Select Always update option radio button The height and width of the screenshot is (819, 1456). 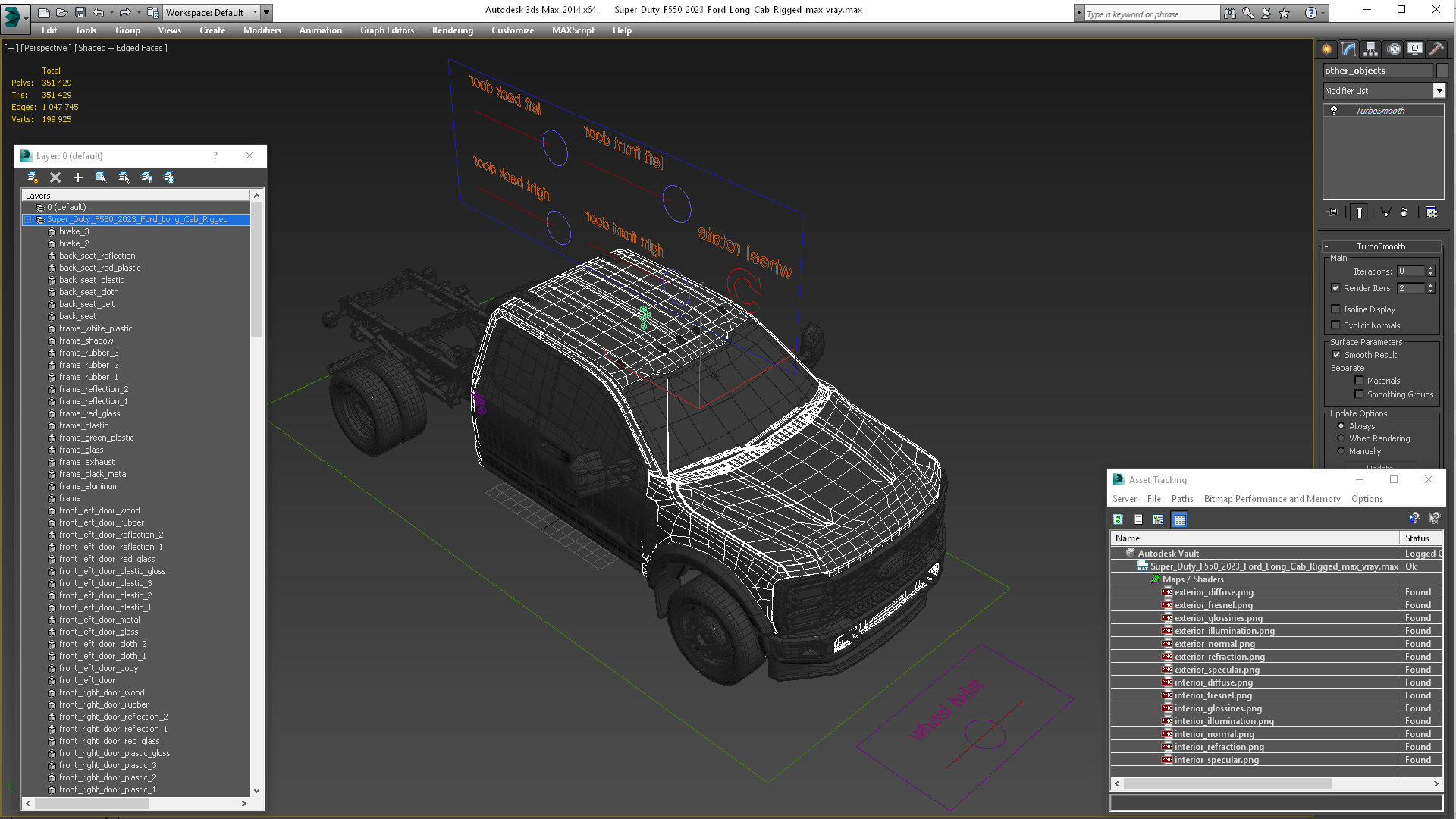click(1341, 426)
